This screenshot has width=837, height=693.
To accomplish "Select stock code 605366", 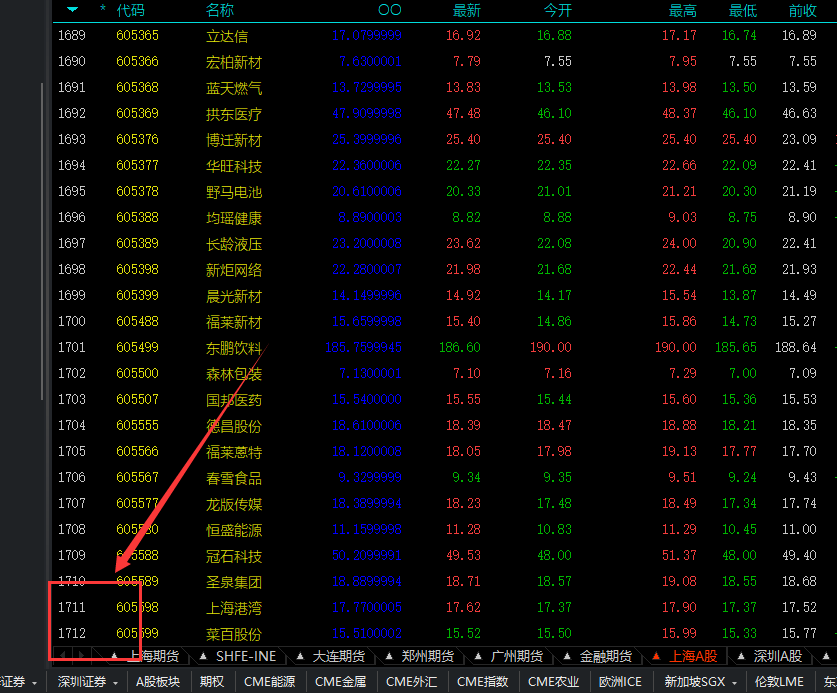I will (137, 61).
